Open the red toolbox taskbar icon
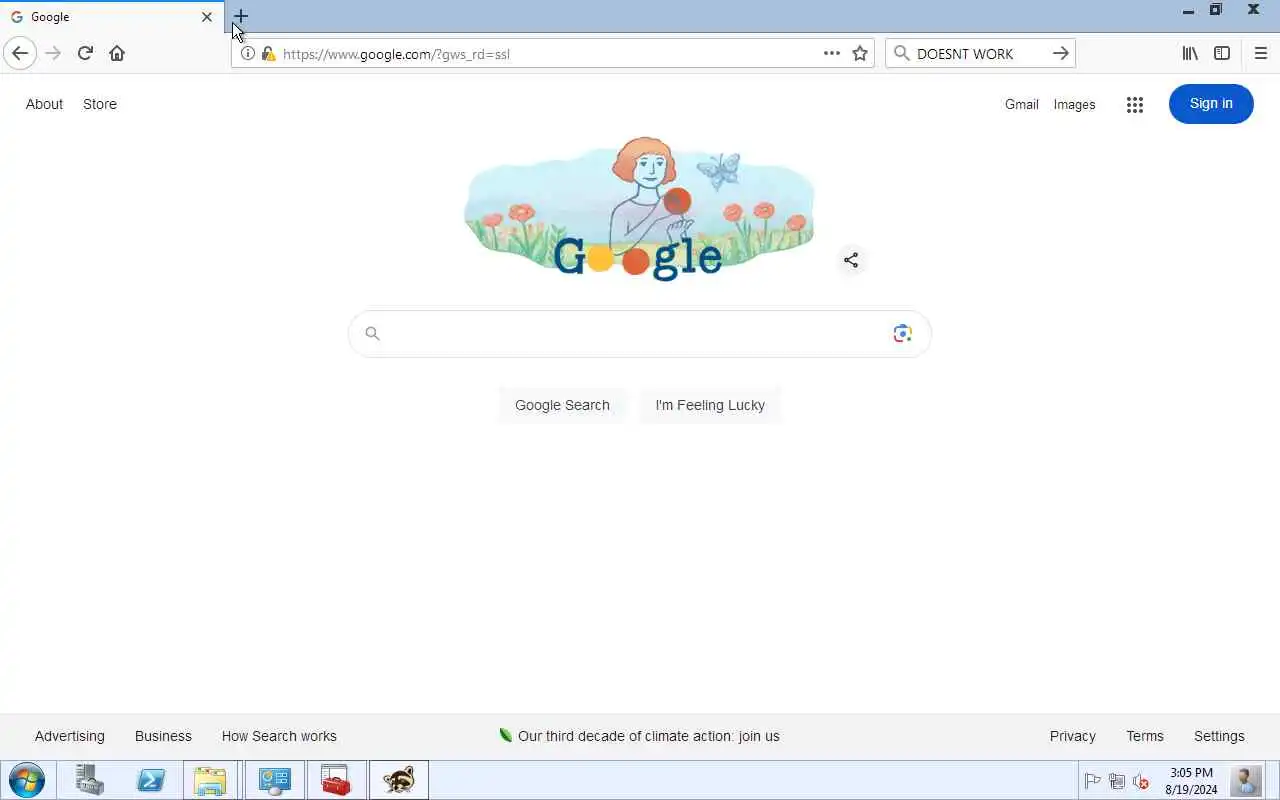1280x800 pixels. pyautogui.click(x=336, y=780)
